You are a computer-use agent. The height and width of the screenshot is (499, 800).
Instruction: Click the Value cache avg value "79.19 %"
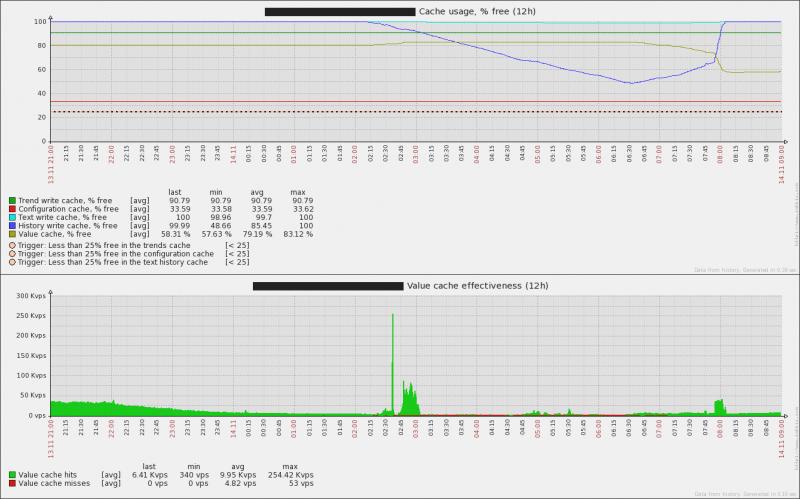pyautogui.click(x=257, y=234)
